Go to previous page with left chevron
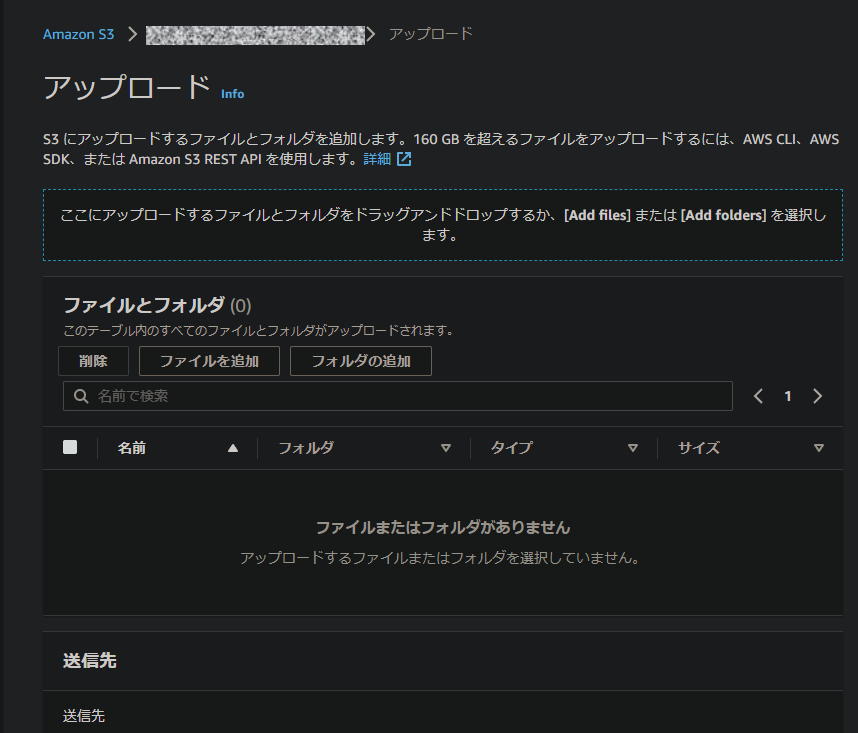858x733 pixels. [x=758, y=396]
